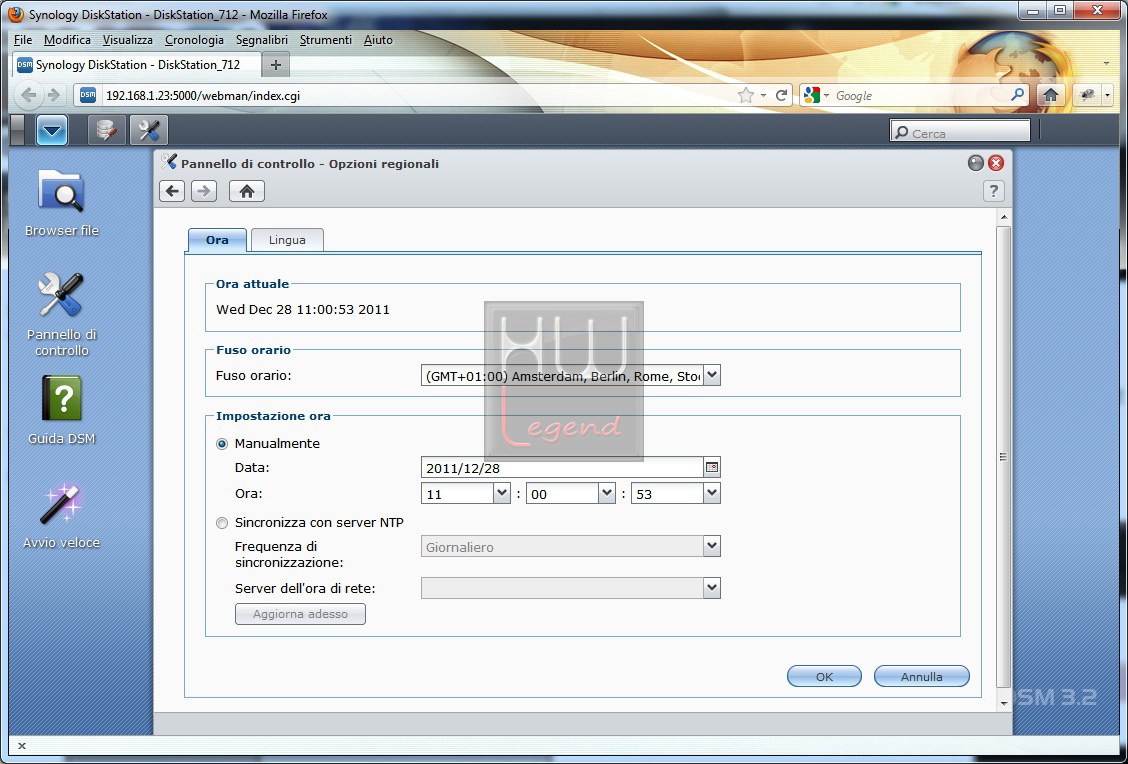This screenshot has height=764, width=1128.
Task: Click Firefox back navigation button
Action: coord(29,95)
